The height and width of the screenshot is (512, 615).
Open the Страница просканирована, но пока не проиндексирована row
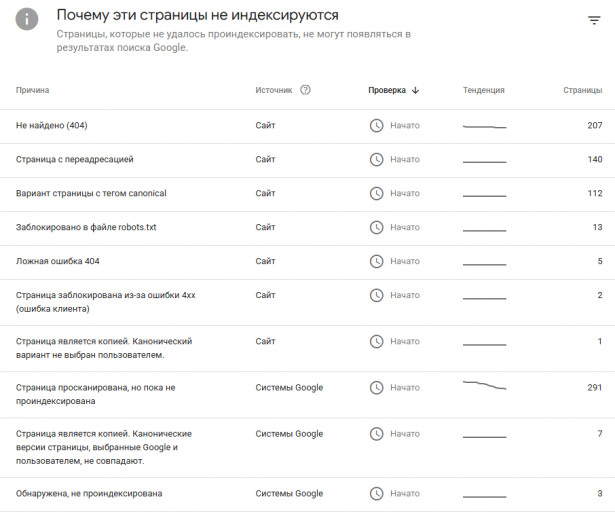308,394
